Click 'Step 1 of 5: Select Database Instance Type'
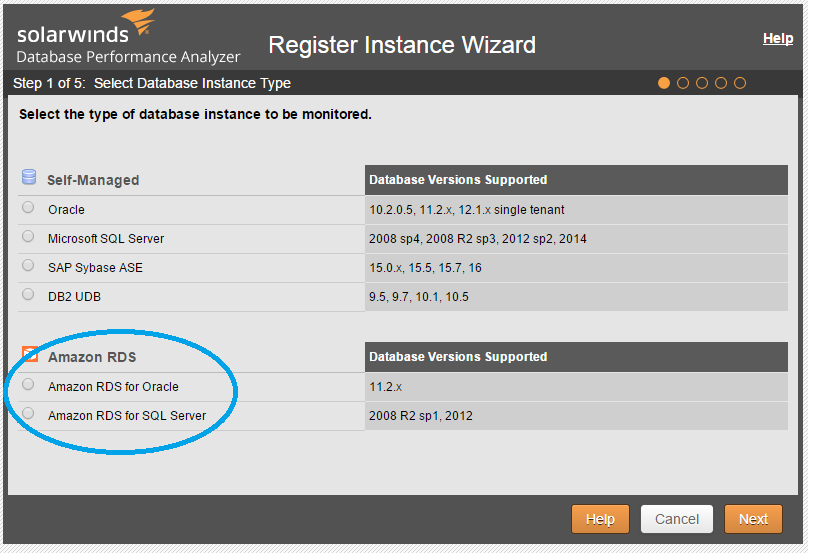Image resolution: width=824 pixels, height=553 pixels. tap(152, 83)
